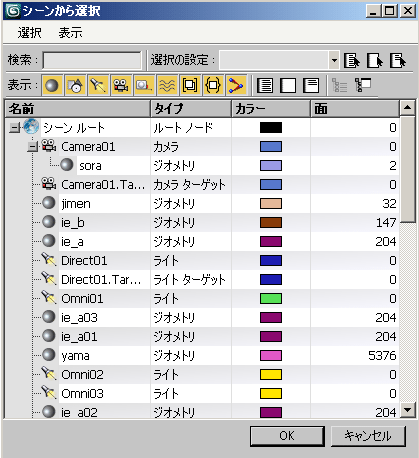Screen dimensions: 419x458
Task: Click the OK button
Action: 287,436
